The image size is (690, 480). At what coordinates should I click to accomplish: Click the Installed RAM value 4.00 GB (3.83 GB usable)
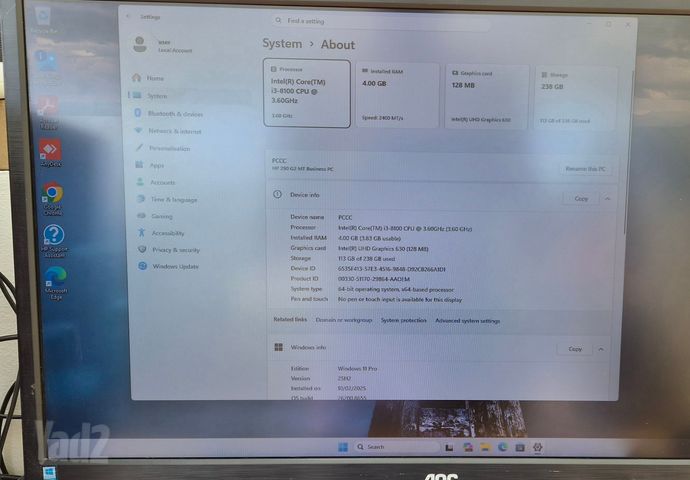[x=369, y=238]
